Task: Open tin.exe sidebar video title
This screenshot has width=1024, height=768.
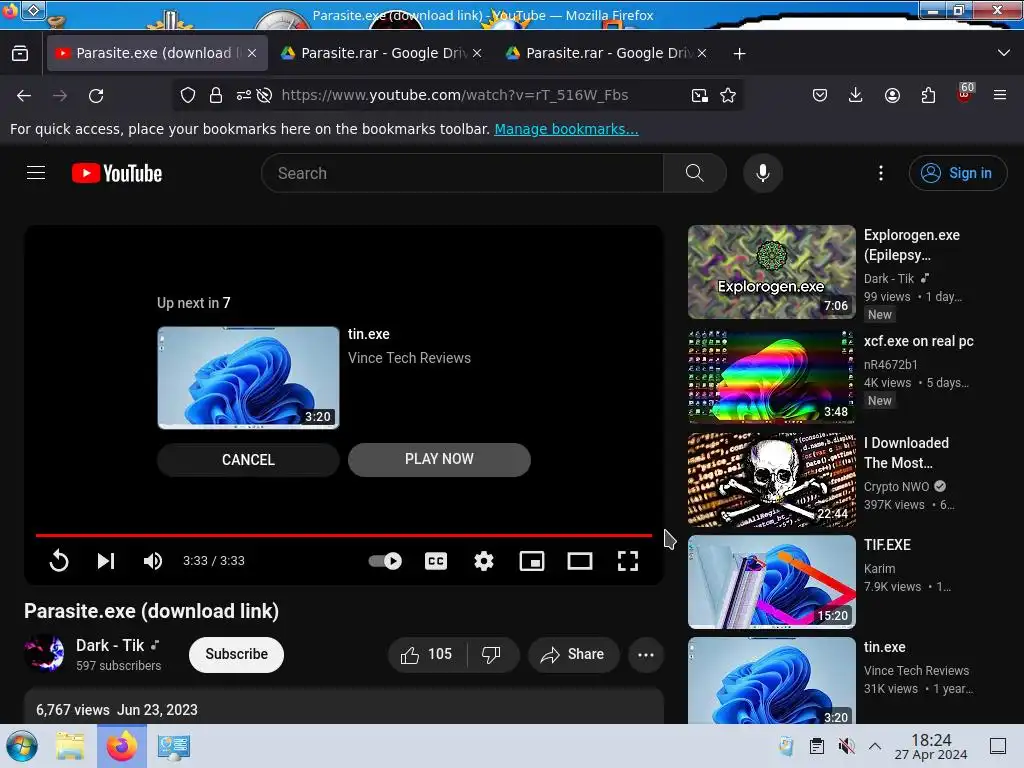Action: tap(884, 647)
